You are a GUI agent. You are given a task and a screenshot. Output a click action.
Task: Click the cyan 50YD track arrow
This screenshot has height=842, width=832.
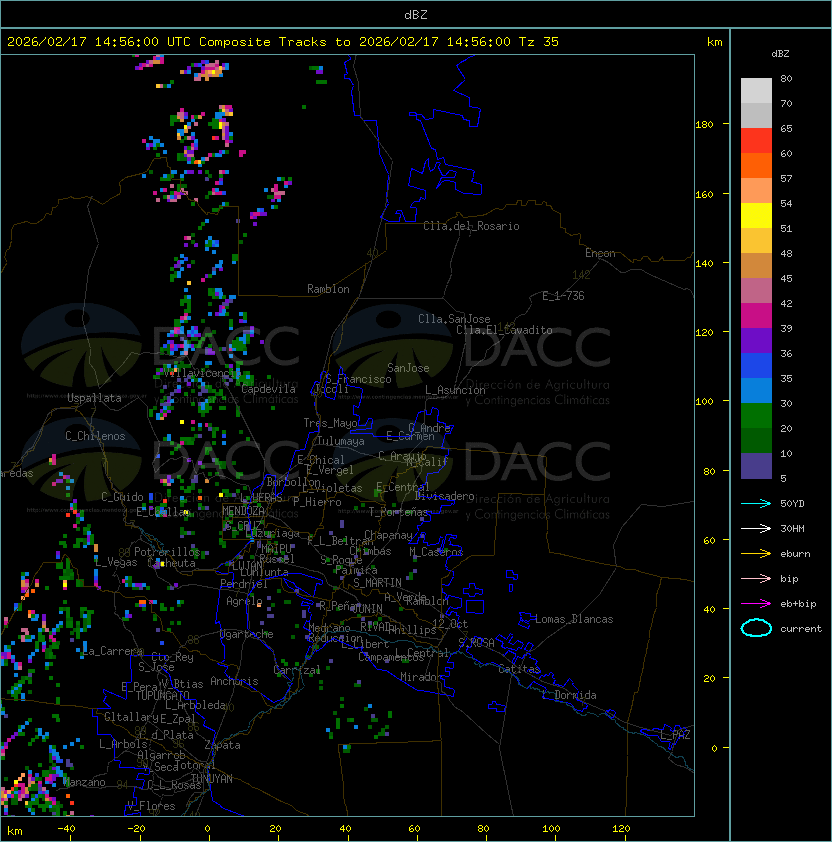[x=756, y=503]
